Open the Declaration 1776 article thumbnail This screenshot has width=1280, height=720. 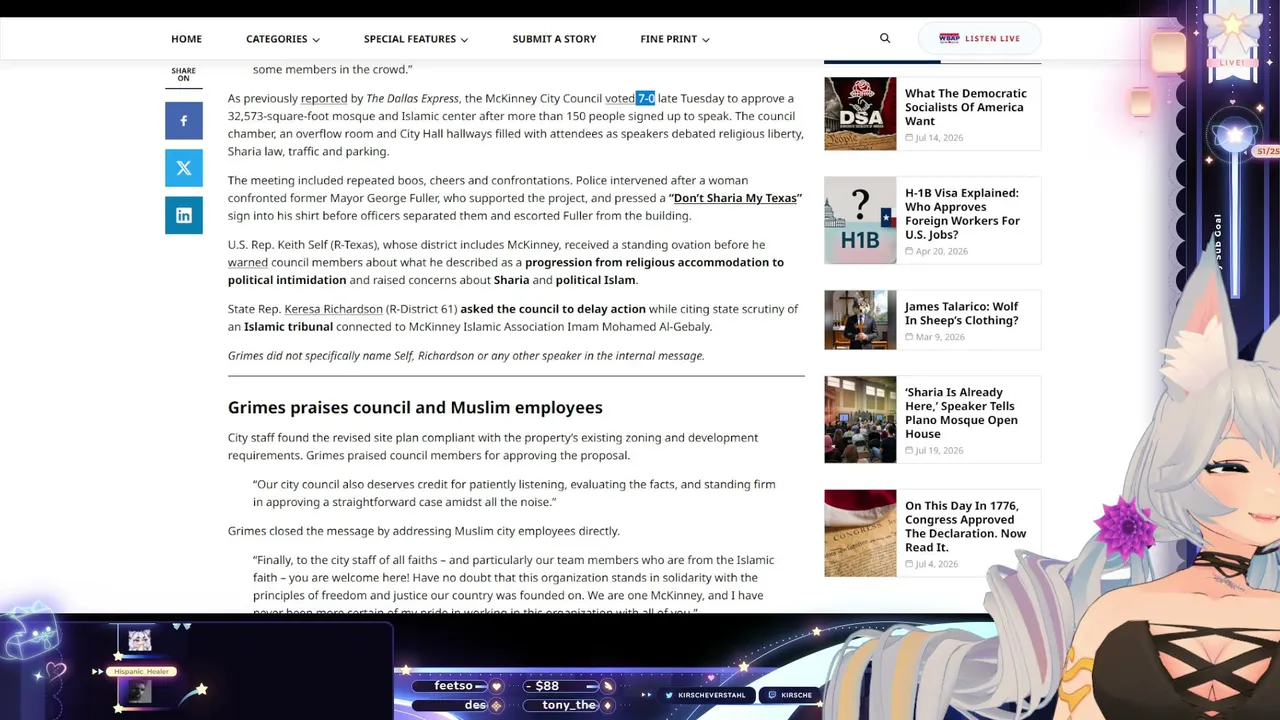tap(860, 533)
